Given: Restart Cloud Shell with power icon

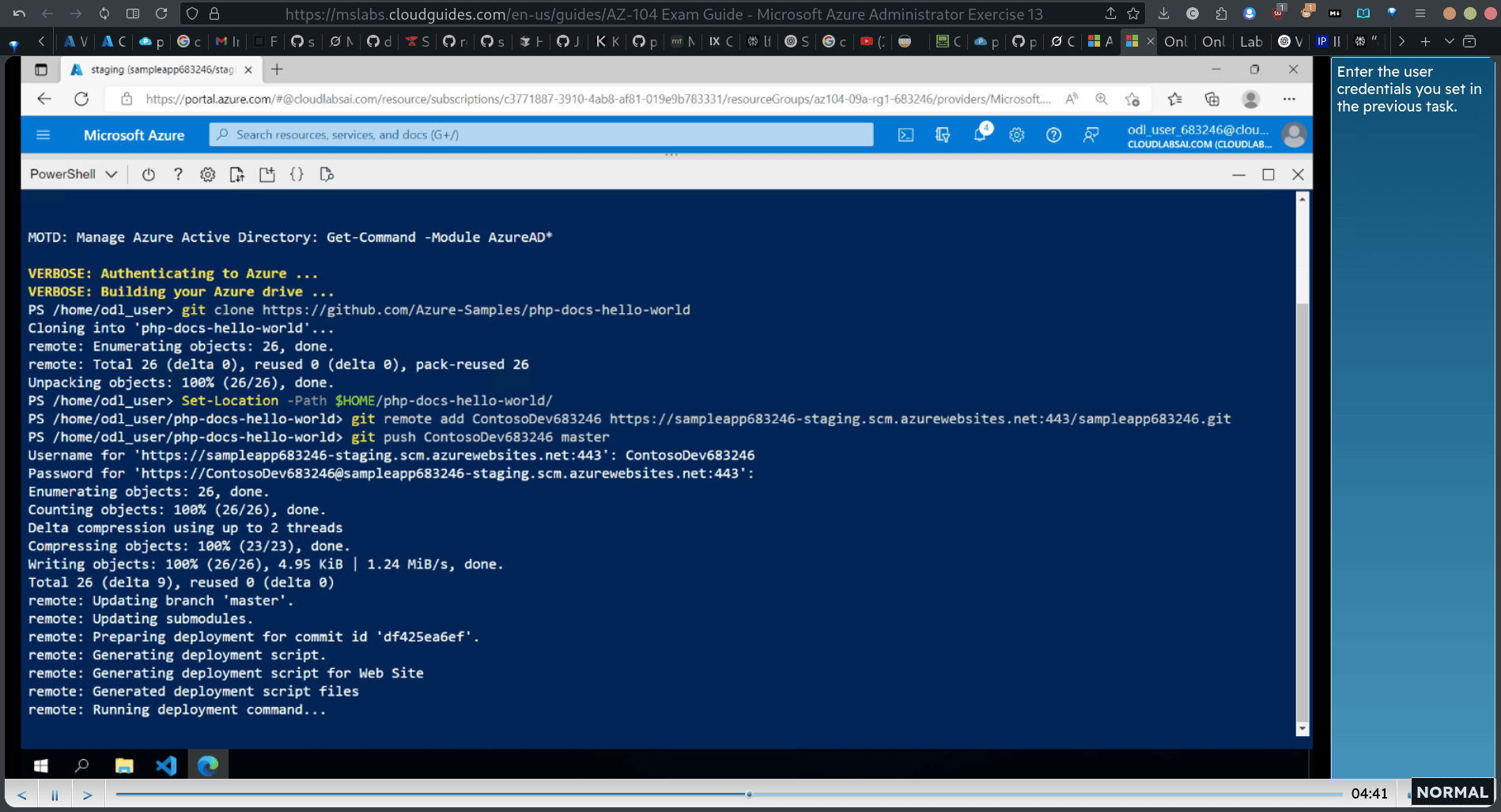Looking at the screenshot, I should 148,175.
